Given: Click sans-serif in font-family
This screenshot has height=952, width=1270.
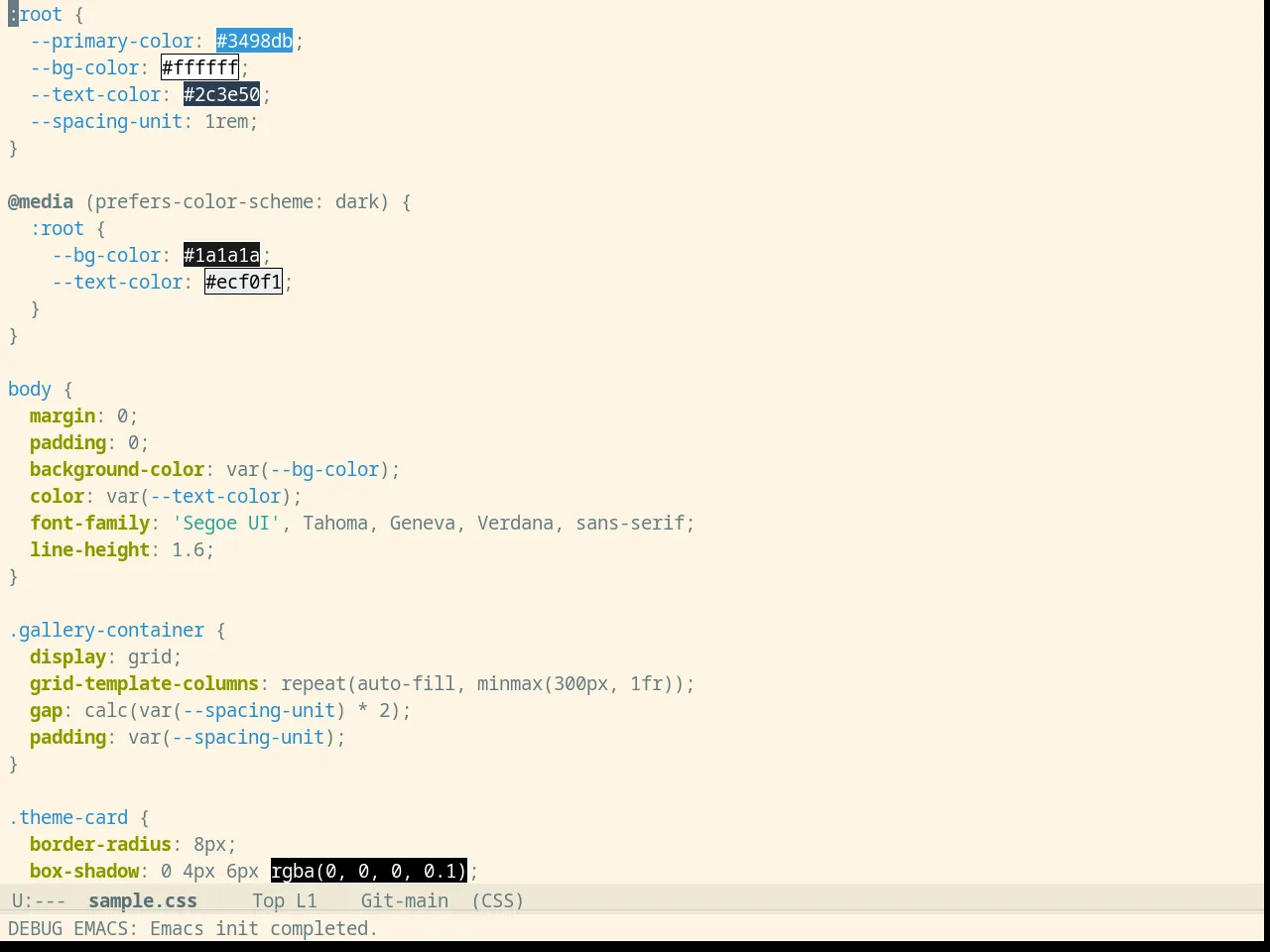Looking at the screenshot, I should click(630, 523).
